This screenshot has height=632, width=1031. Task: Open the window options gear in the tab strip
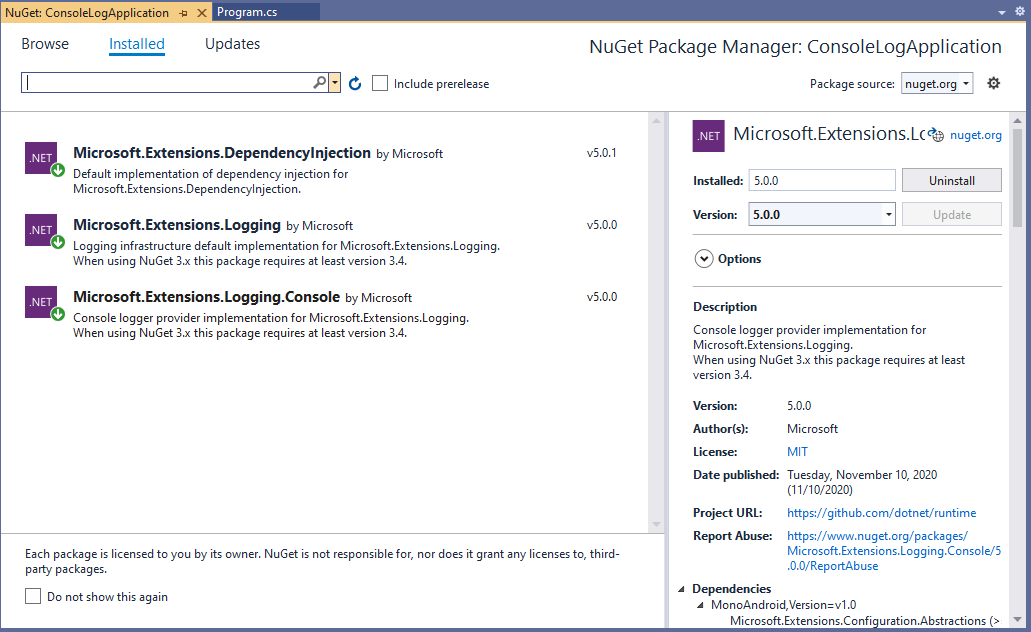pyautogui.click(x=1020, y=11)
